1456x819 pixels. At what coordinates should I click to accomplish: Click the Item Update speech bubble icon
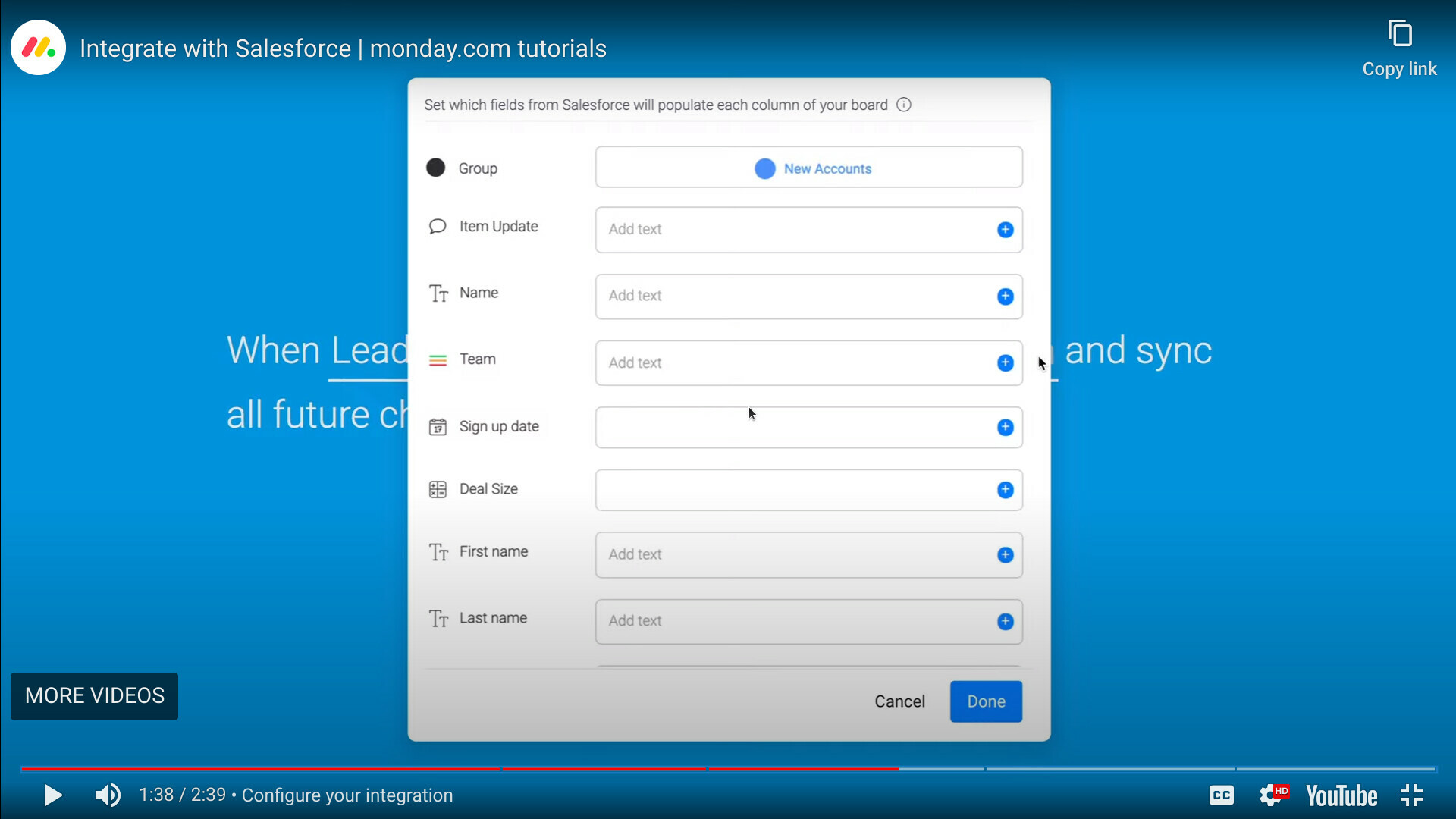pos(438,227)
